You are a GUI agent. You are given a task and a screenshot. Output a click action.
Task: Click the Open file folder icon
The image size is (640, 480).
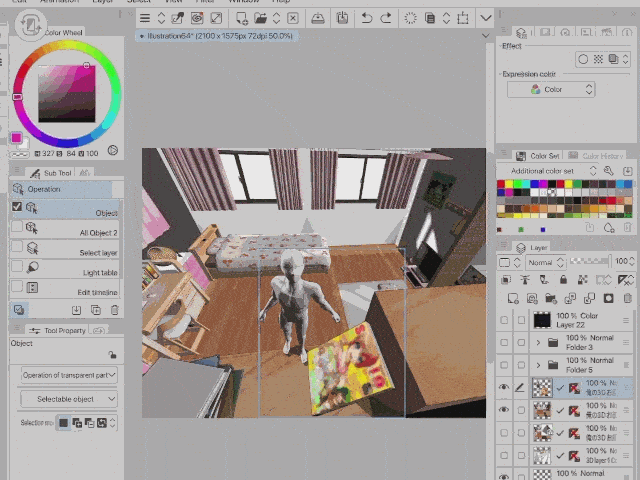coord(260,18)
